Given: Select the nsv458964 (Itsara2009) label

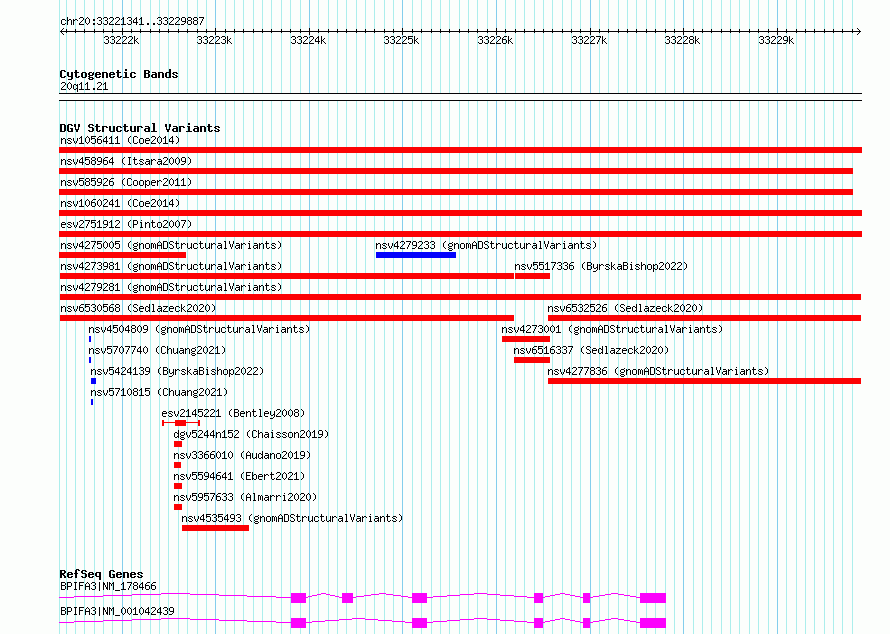Looking at the screenshot, I should pos(126,161).
